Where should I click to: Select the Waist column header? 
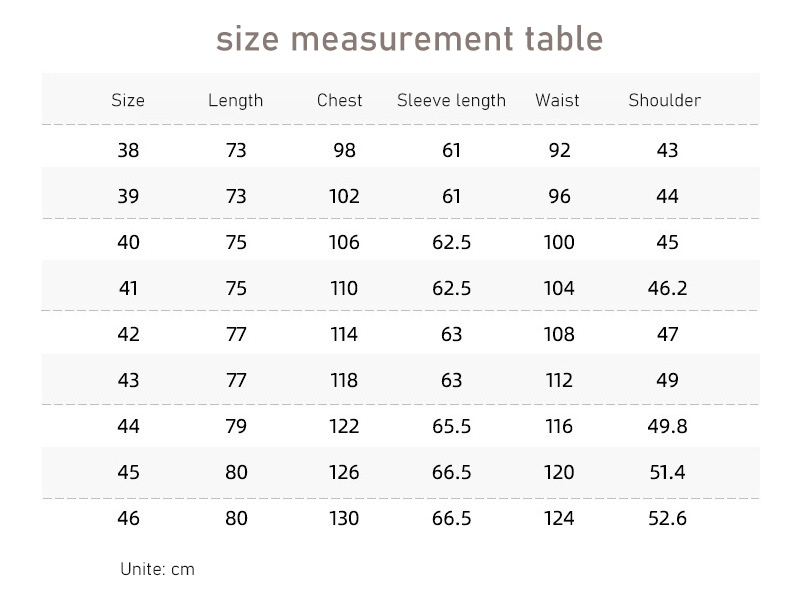point(557,100)
